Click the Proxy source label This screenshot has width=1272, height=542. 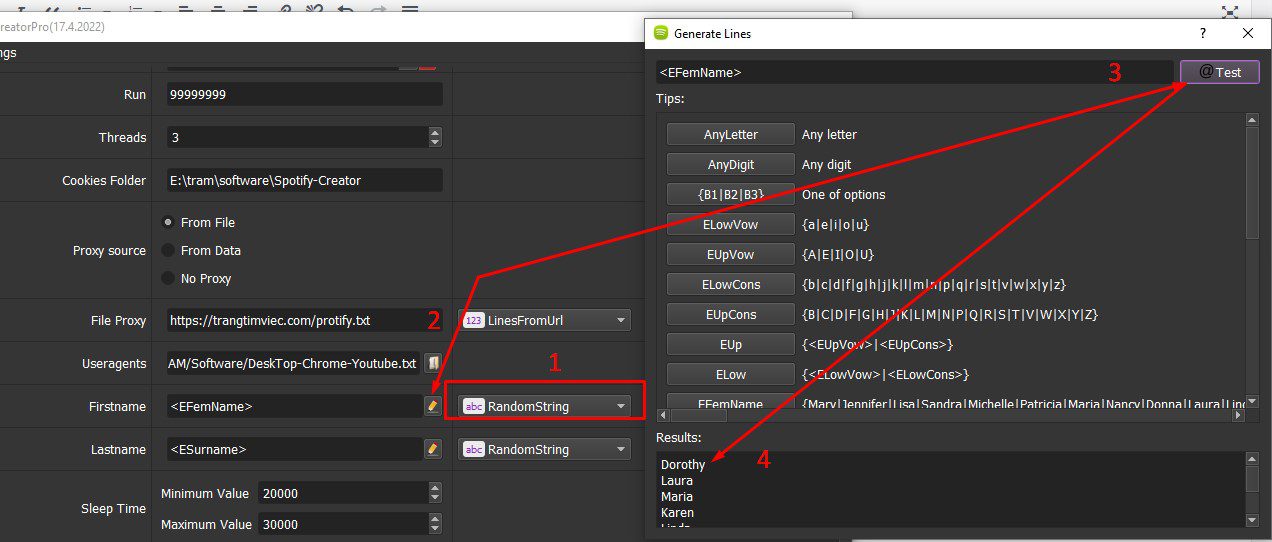109,250
